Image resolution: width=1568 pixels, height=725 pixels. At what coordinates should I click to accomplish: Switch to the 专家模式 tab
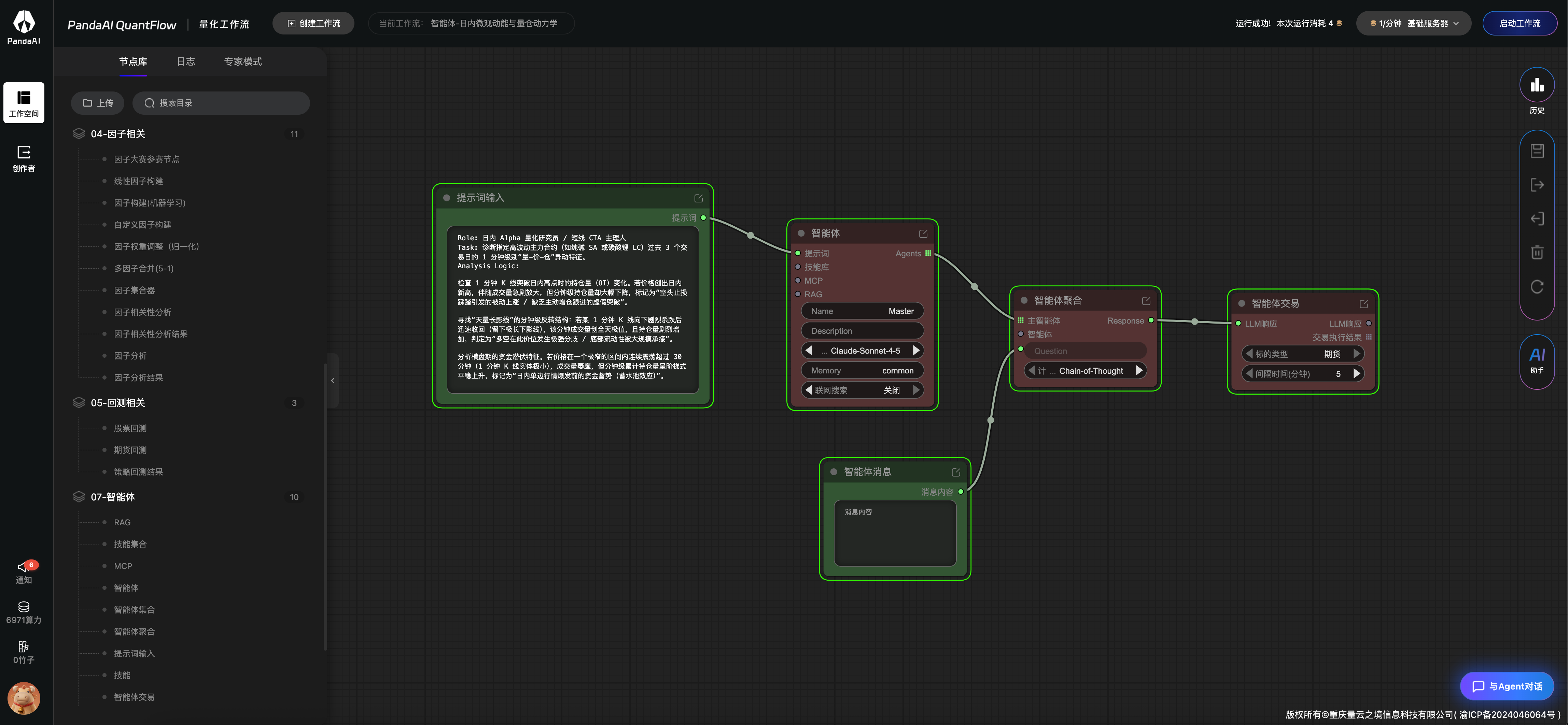click(242, 61)
